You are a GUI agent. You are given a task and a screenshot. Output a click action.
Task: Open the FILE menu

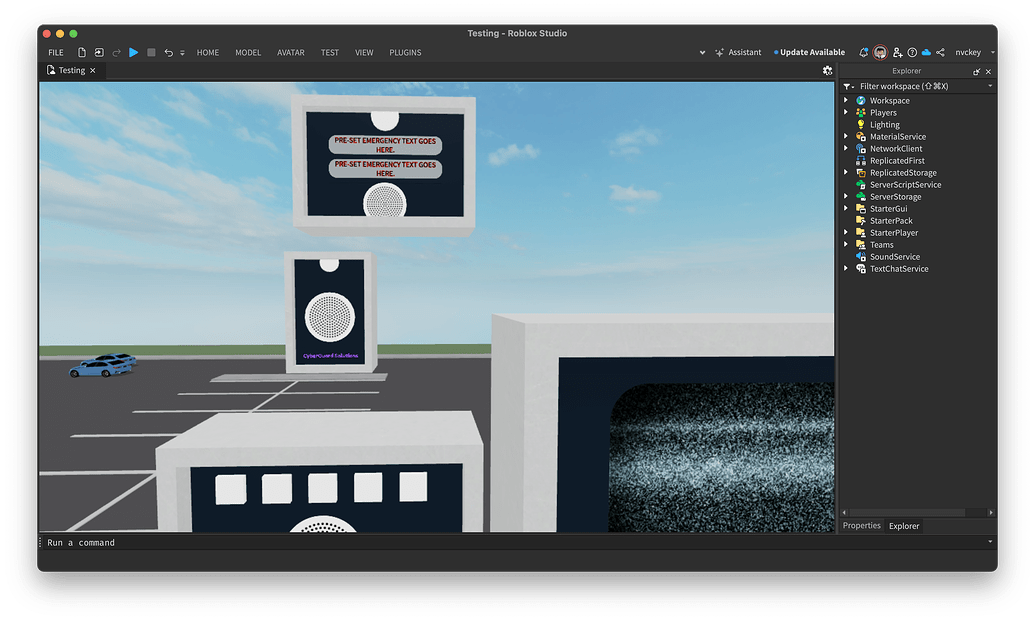pyautogui.click(x=56, y=52)
